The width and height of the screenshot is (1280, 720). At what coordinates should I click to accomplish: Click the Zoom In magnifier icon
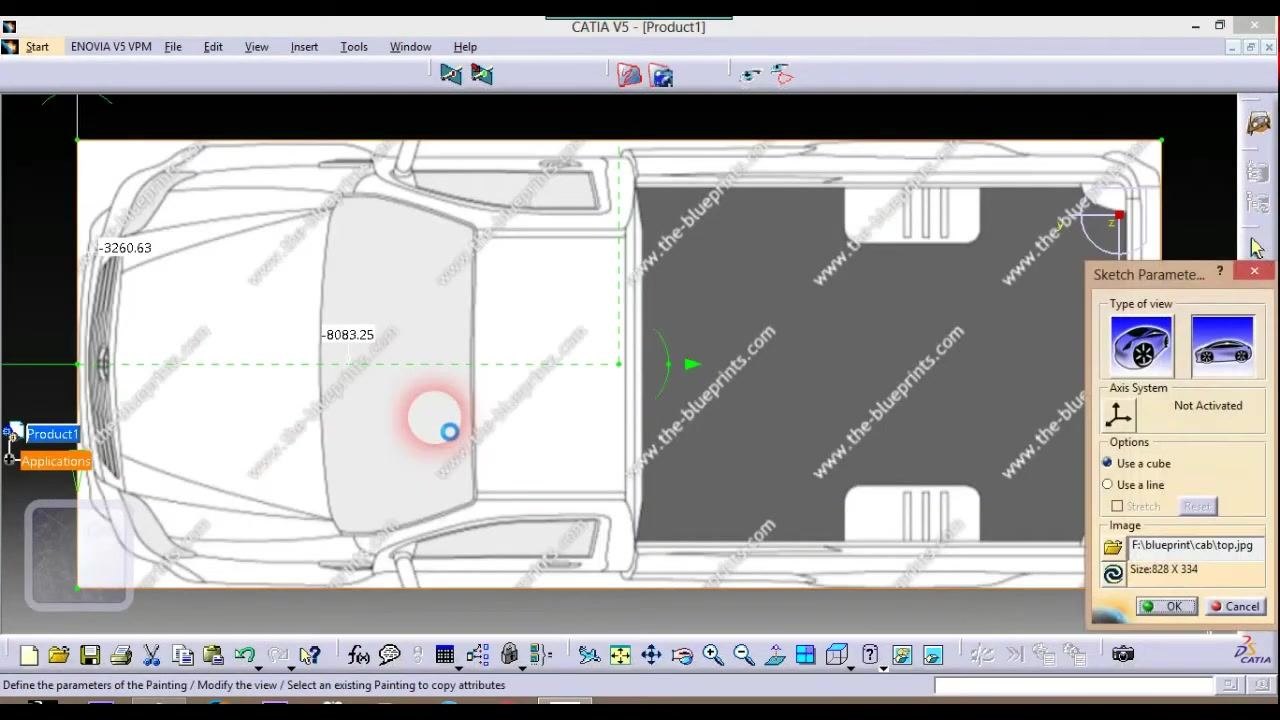point(713,655)
